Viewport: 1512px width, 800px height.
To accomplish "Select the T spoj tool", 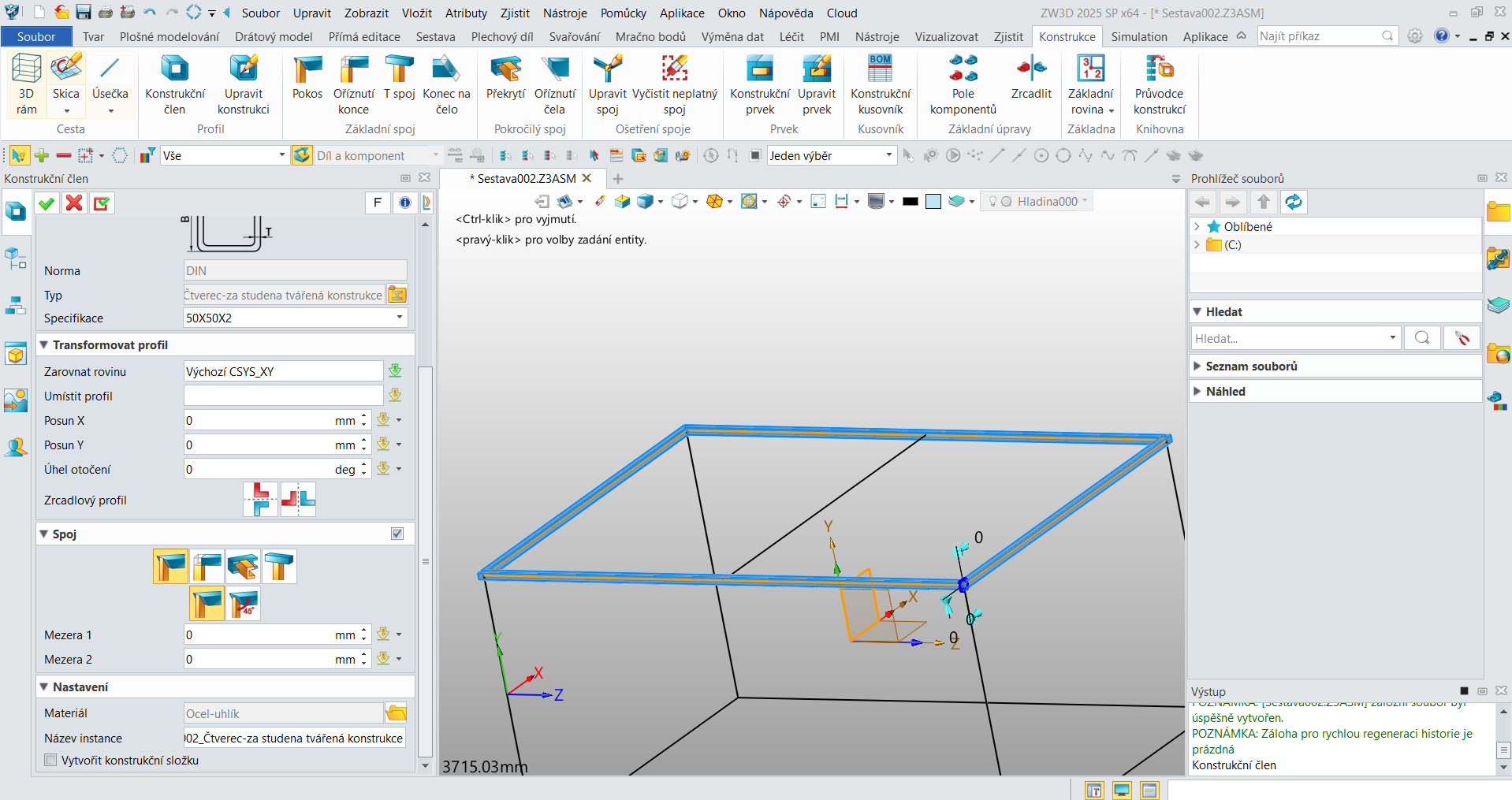I will [x=400, y=77].
